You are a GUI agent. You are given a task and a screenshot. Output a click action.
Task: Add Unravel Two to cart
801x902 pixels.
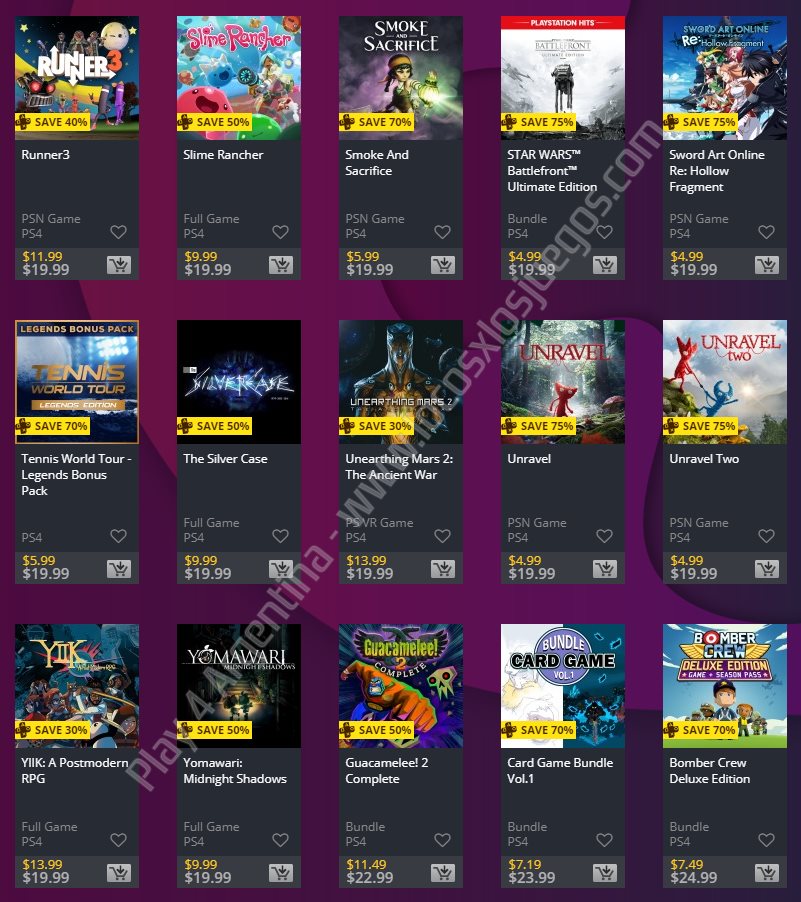[767, 569]
